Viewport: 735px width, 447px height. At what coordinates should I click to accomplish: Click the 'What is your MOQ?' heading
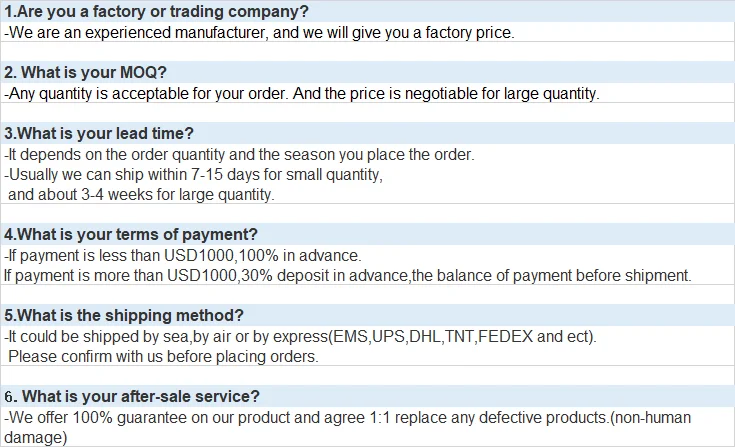[x=85, y=73]
